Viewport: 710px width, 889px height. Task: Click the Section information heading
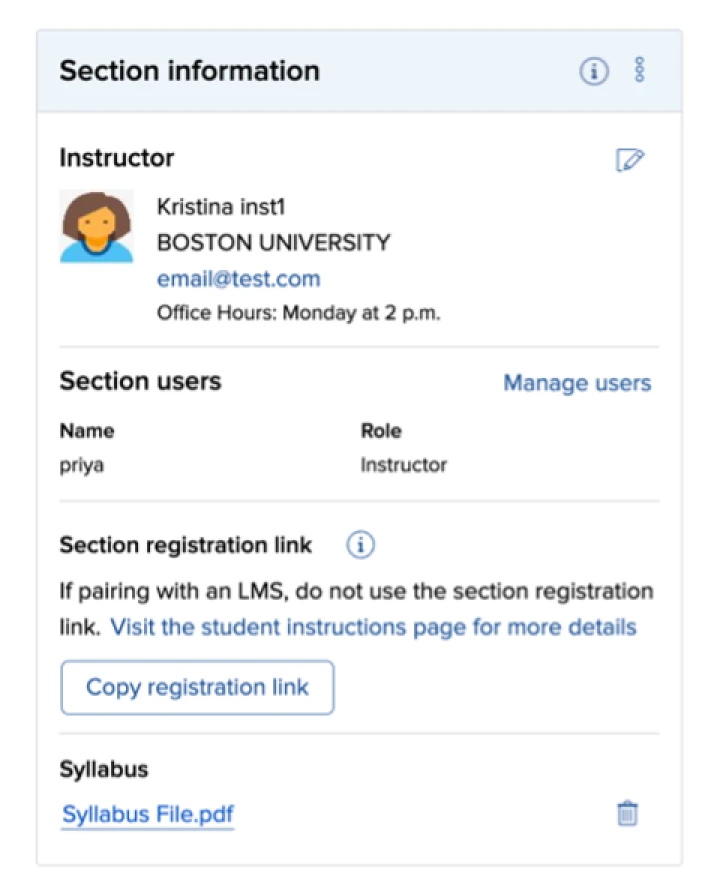click(x=189, y=71)
